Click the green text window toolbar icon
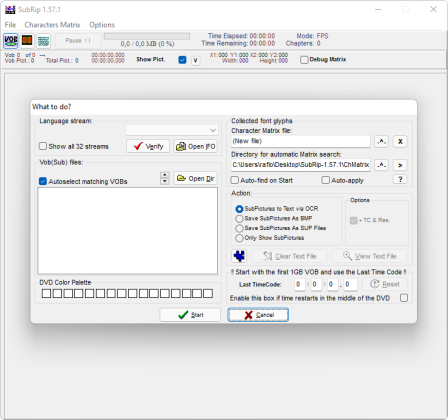The width and height of the screenshot is (448, 420). [43, 41]
